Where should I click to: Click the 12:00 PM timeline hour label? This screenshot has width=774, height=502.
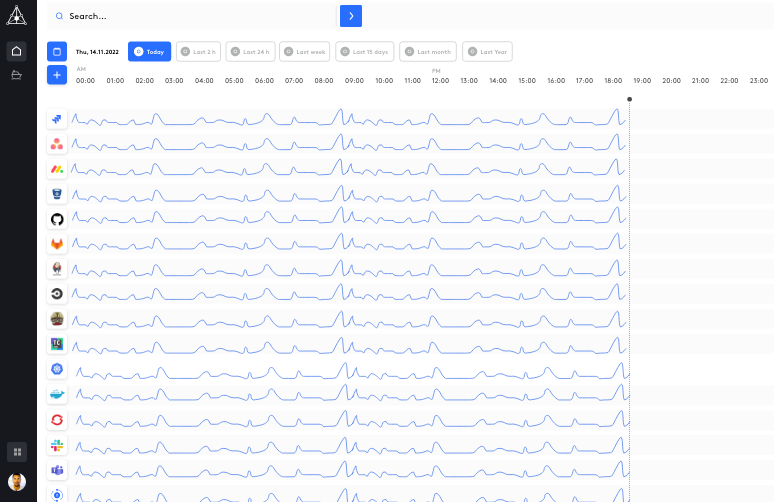click(x=440, y=80)
